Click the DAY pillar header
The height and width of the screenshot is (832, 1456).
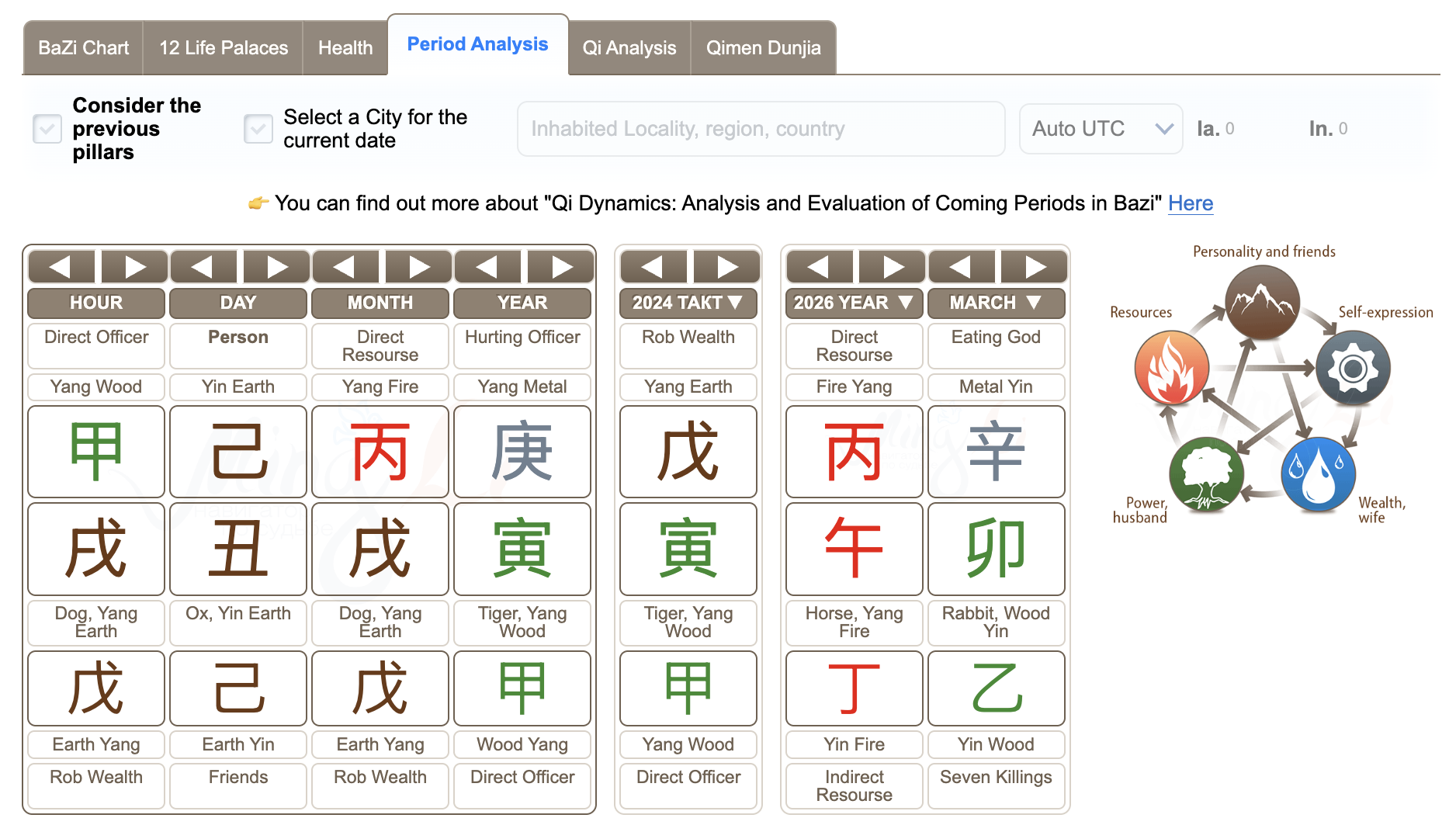point(237,303)
